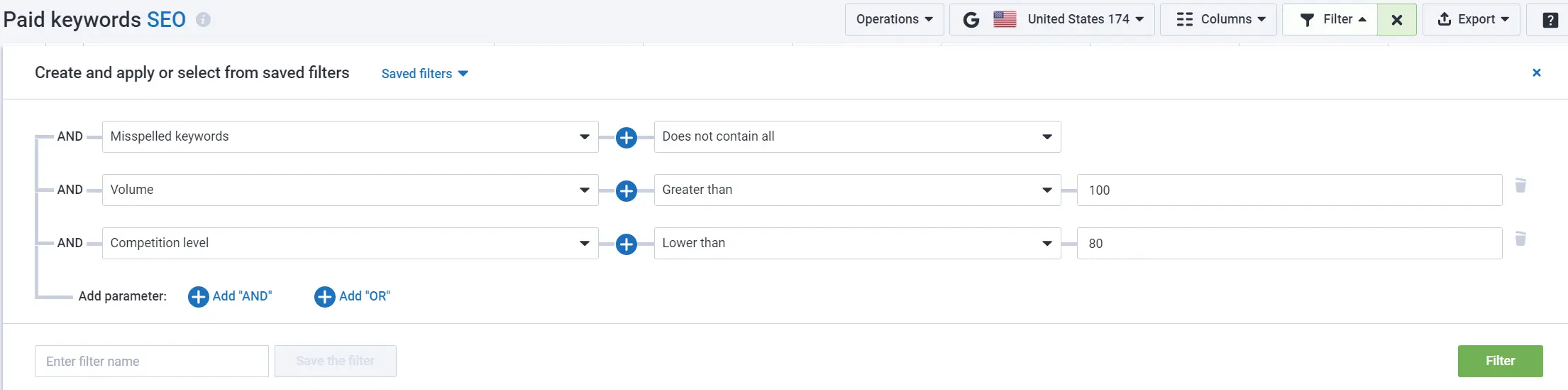Expand the Misspelled keywords parameter dropdown
This screenshot has height=390, width=1568.
click(350, 136)
